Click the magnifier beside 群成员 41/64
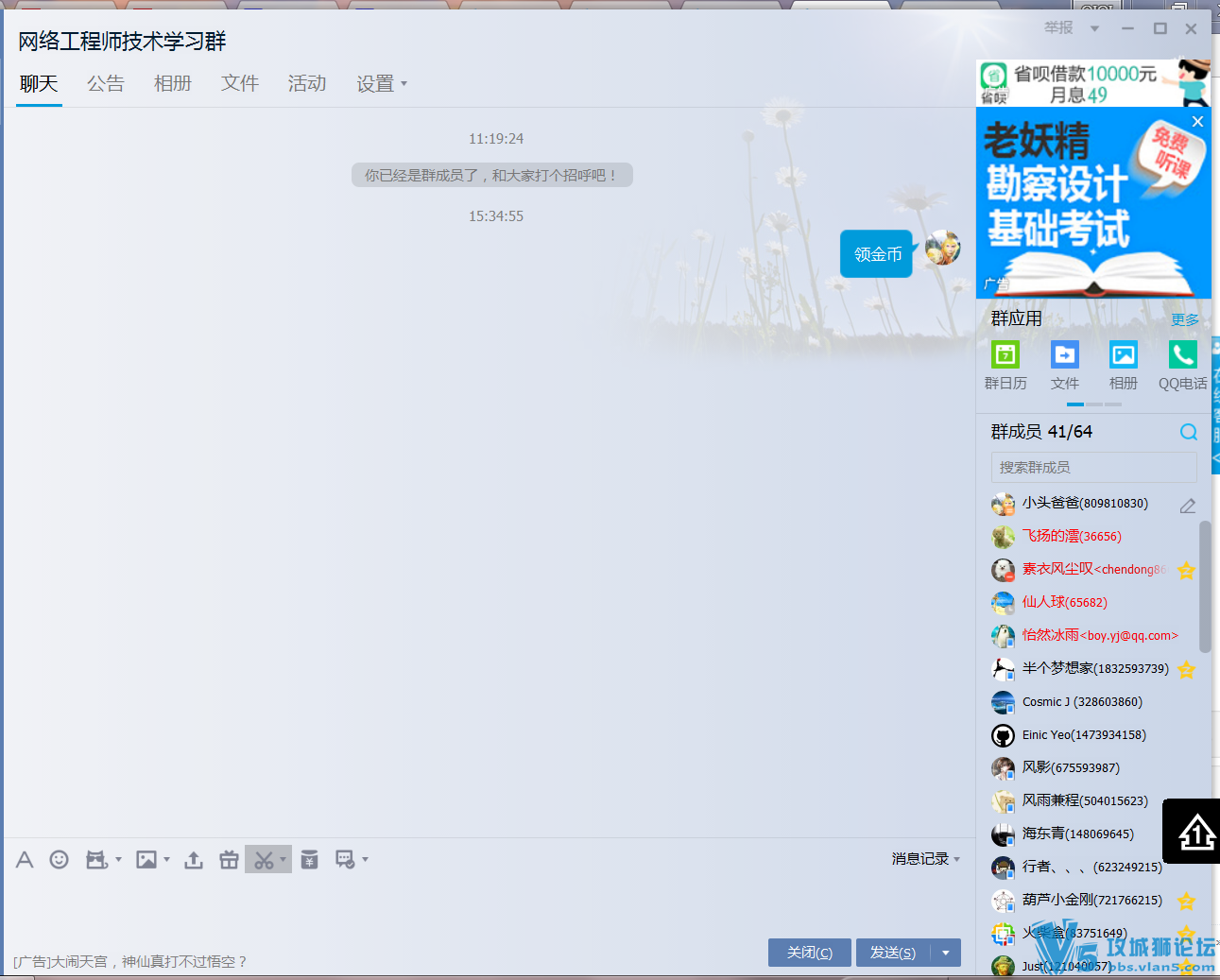 [1188, 432]
